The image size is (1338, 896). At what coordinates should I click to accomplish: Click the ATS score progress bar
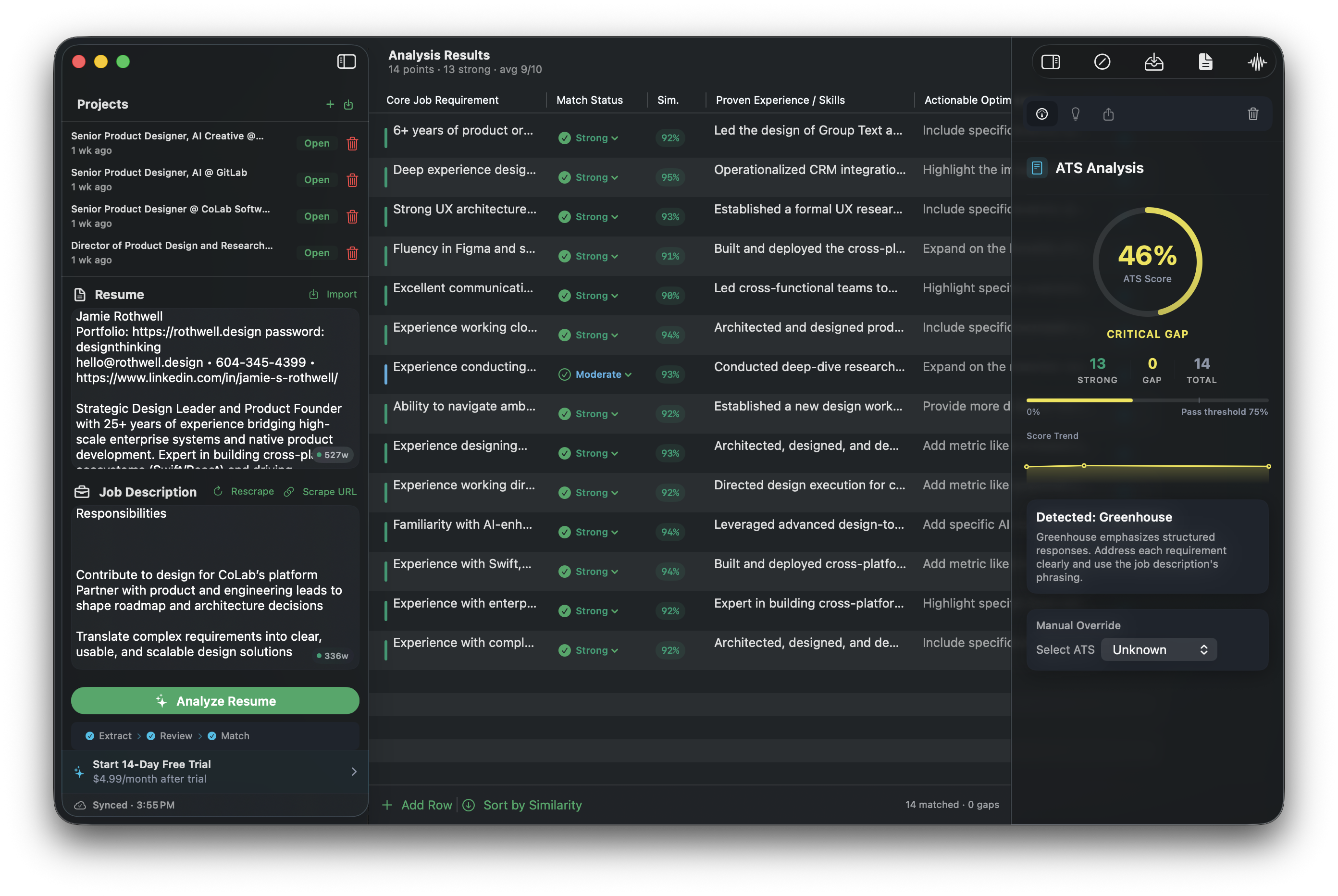(x=1147, y=400)
